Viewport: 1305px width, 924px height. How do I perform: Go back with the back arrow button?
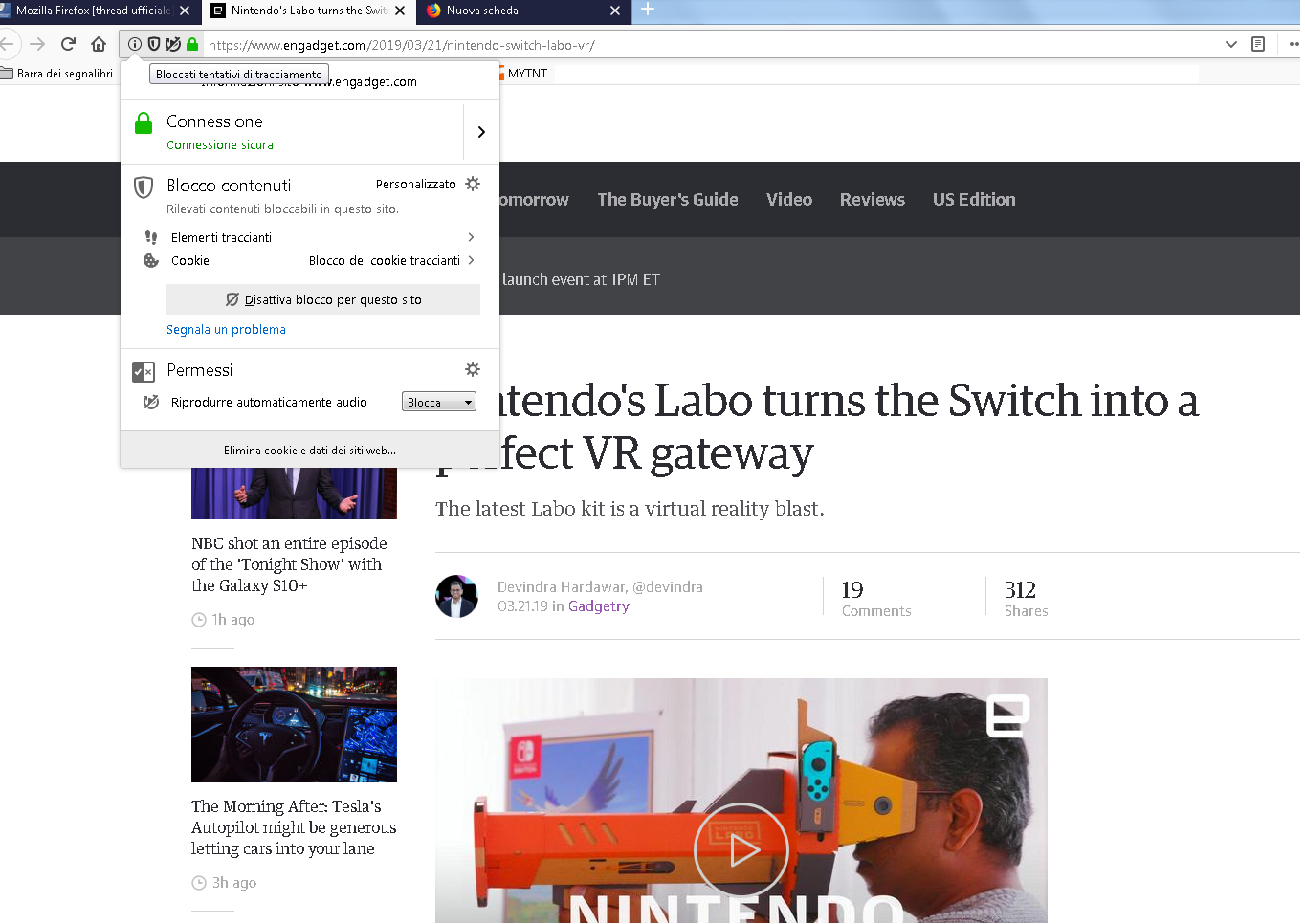click(x=7, y=44)
